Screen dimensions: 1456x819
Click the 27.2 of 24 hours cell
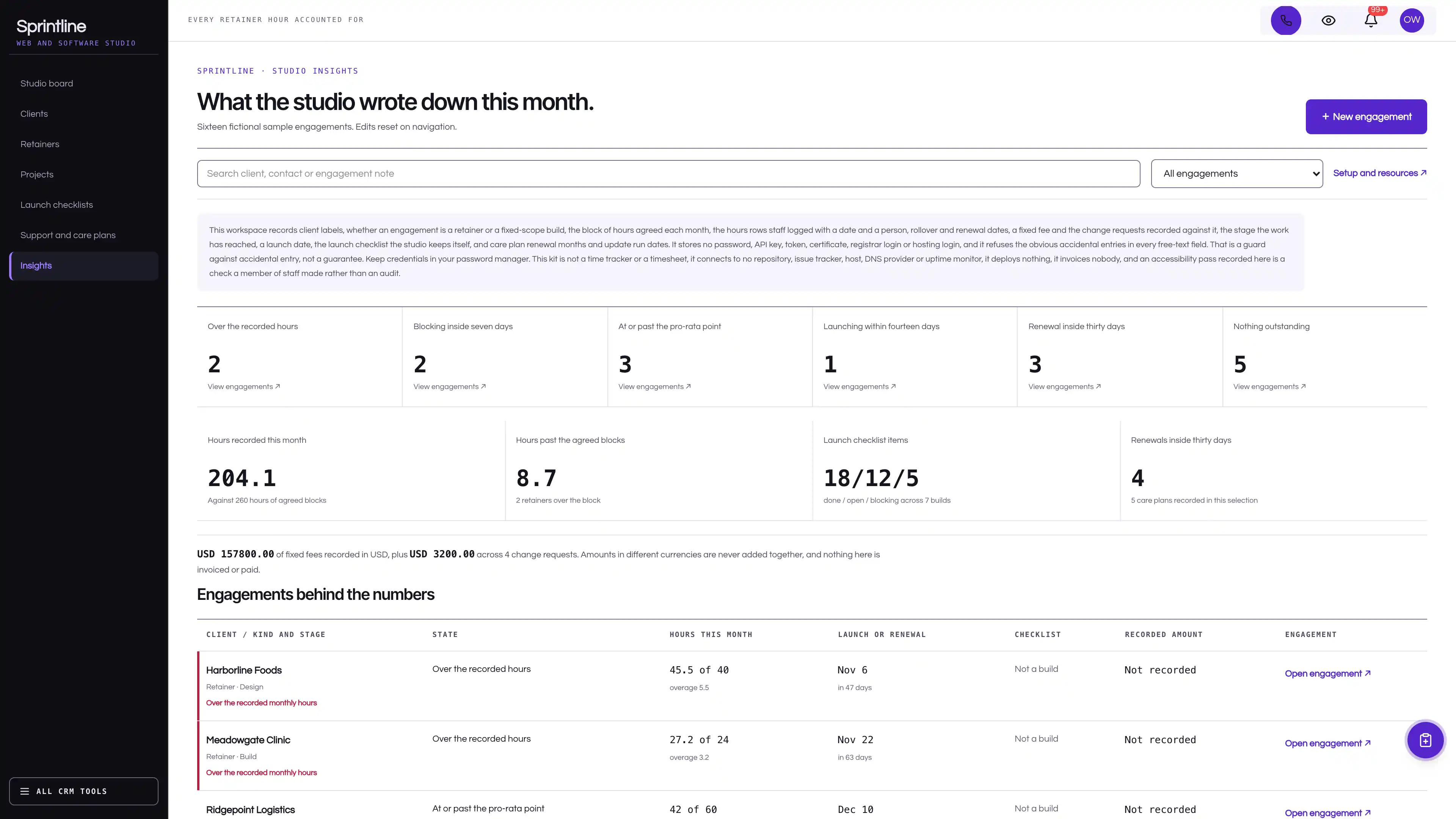(699, 740)
